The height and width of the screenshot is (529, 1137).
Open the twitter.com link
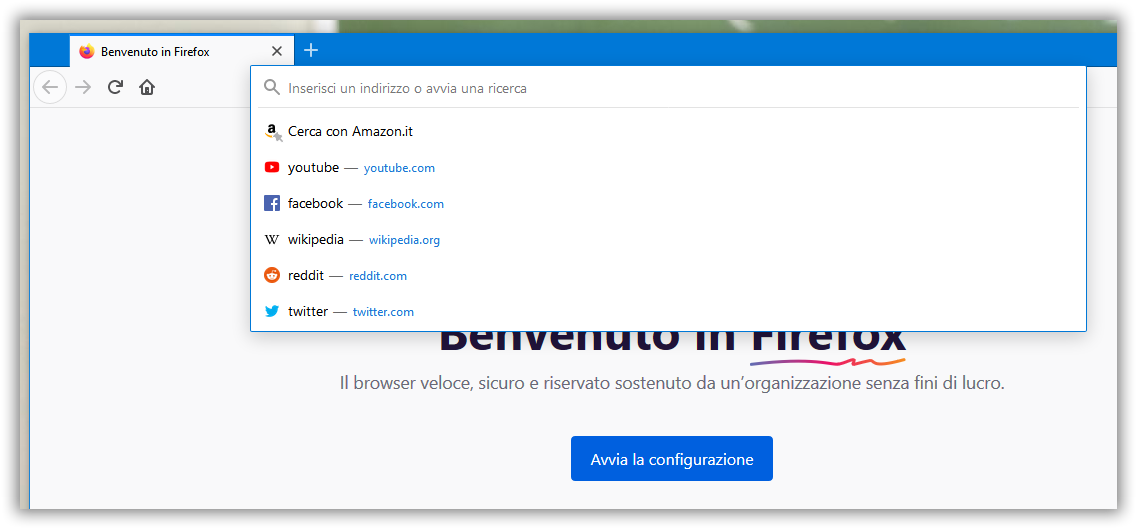coord(384,312)
